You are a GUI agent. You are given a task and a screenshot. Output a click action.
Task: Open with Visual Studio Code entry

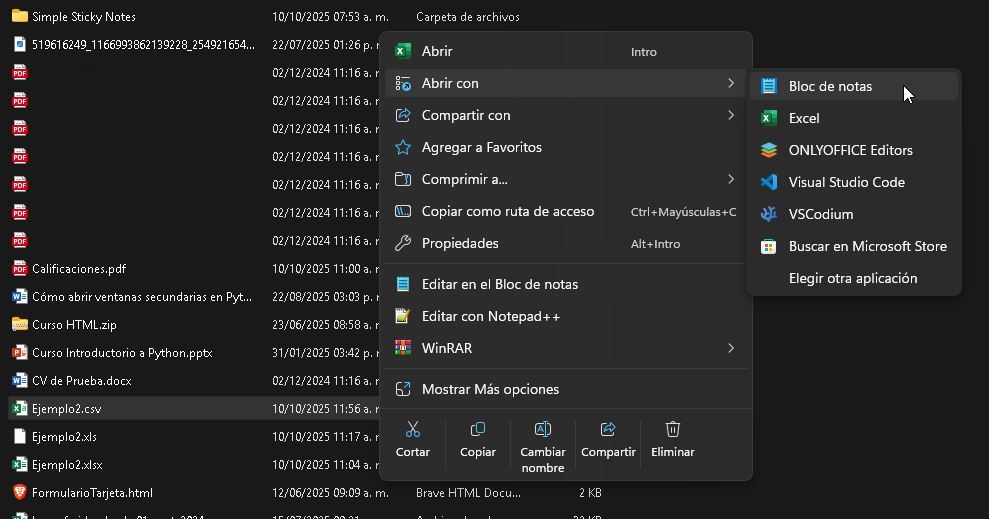(x=854, y=182)
